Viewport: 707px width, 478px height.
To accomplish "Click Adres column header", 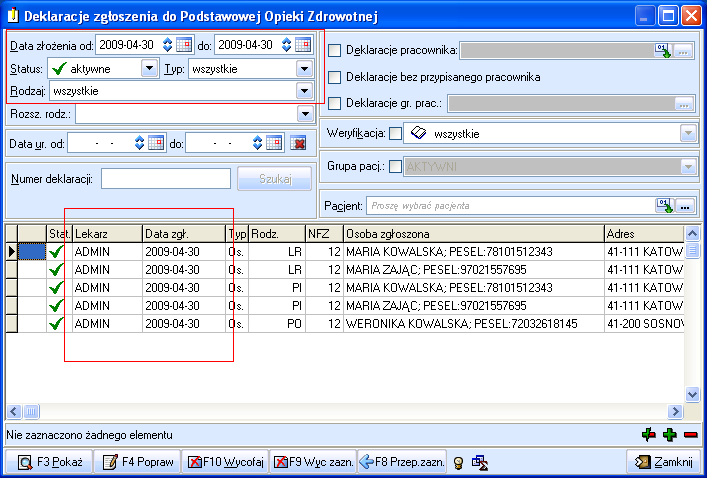I will pos(644,234).
